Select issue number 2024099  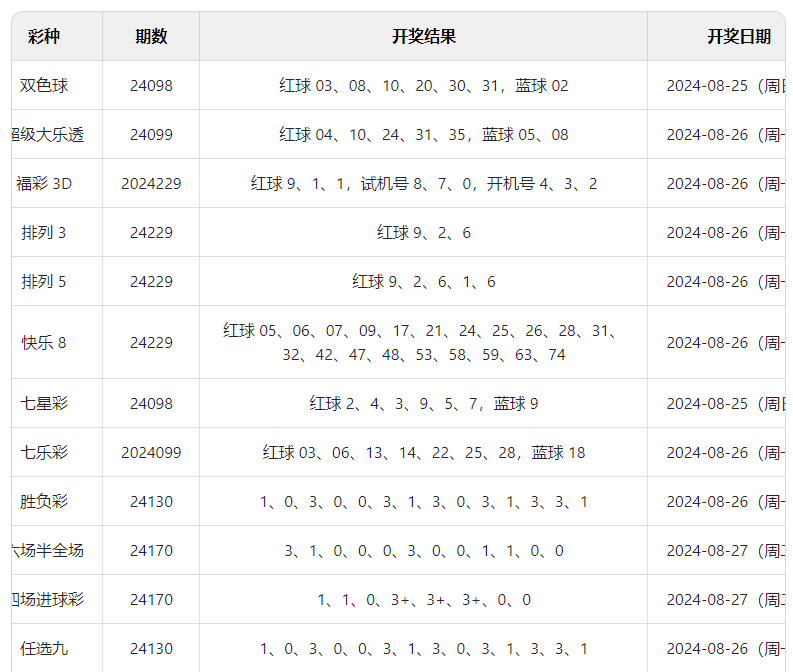coord(151,453)
